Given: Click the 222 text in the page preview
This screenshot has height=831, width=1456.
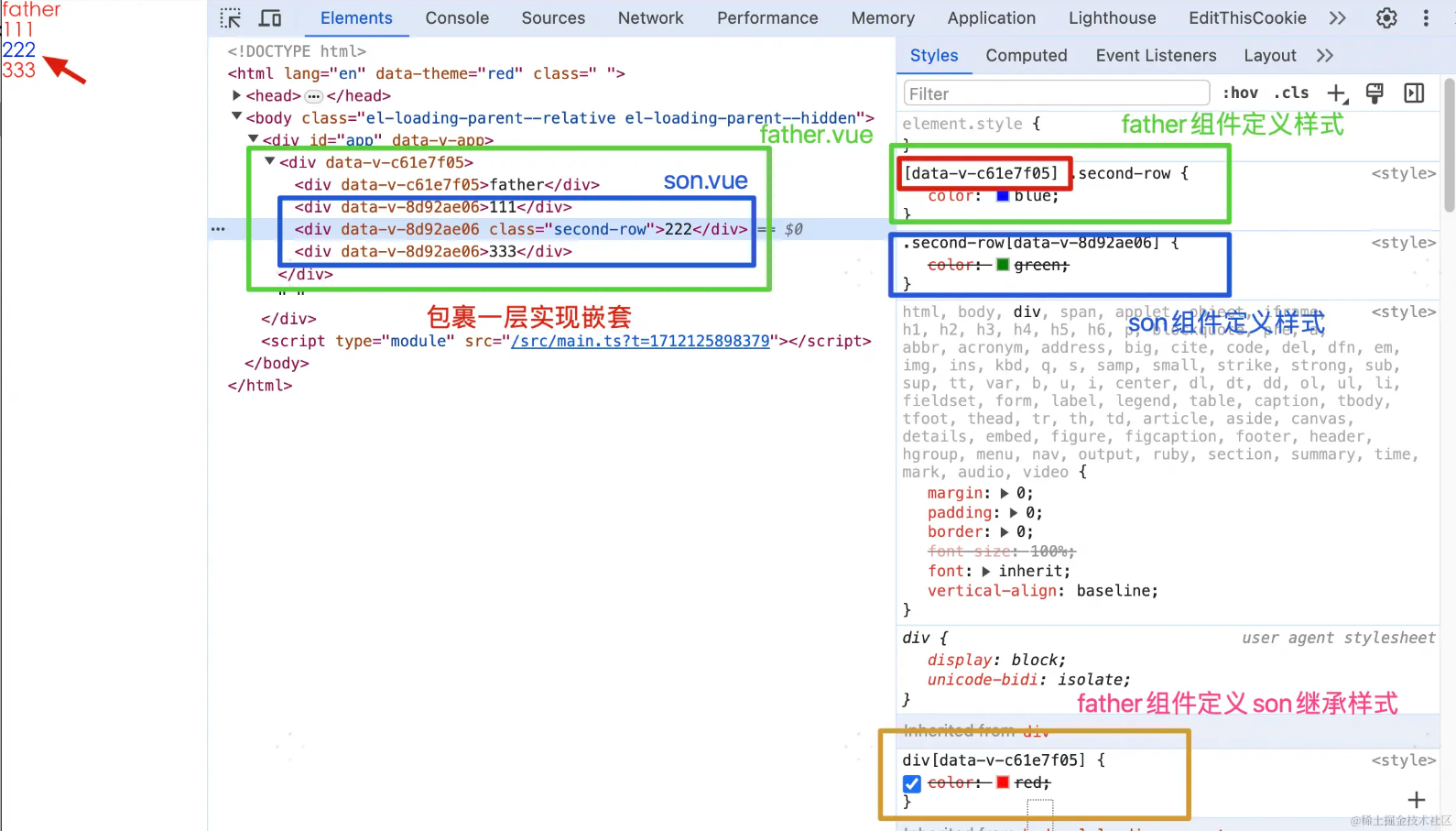Looking at the screenshot, I should coord(18,49).
